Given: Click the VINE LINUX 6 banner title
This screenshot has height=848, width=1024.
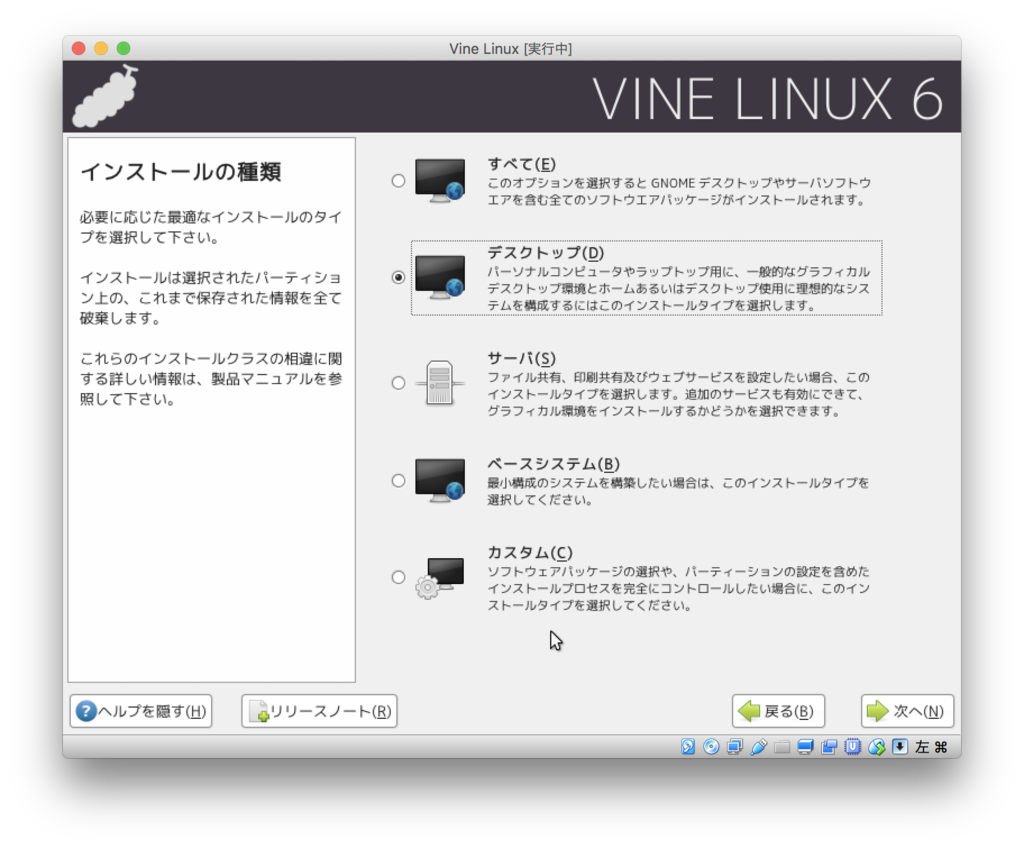Looking at the screenshot, I should 767,99.
